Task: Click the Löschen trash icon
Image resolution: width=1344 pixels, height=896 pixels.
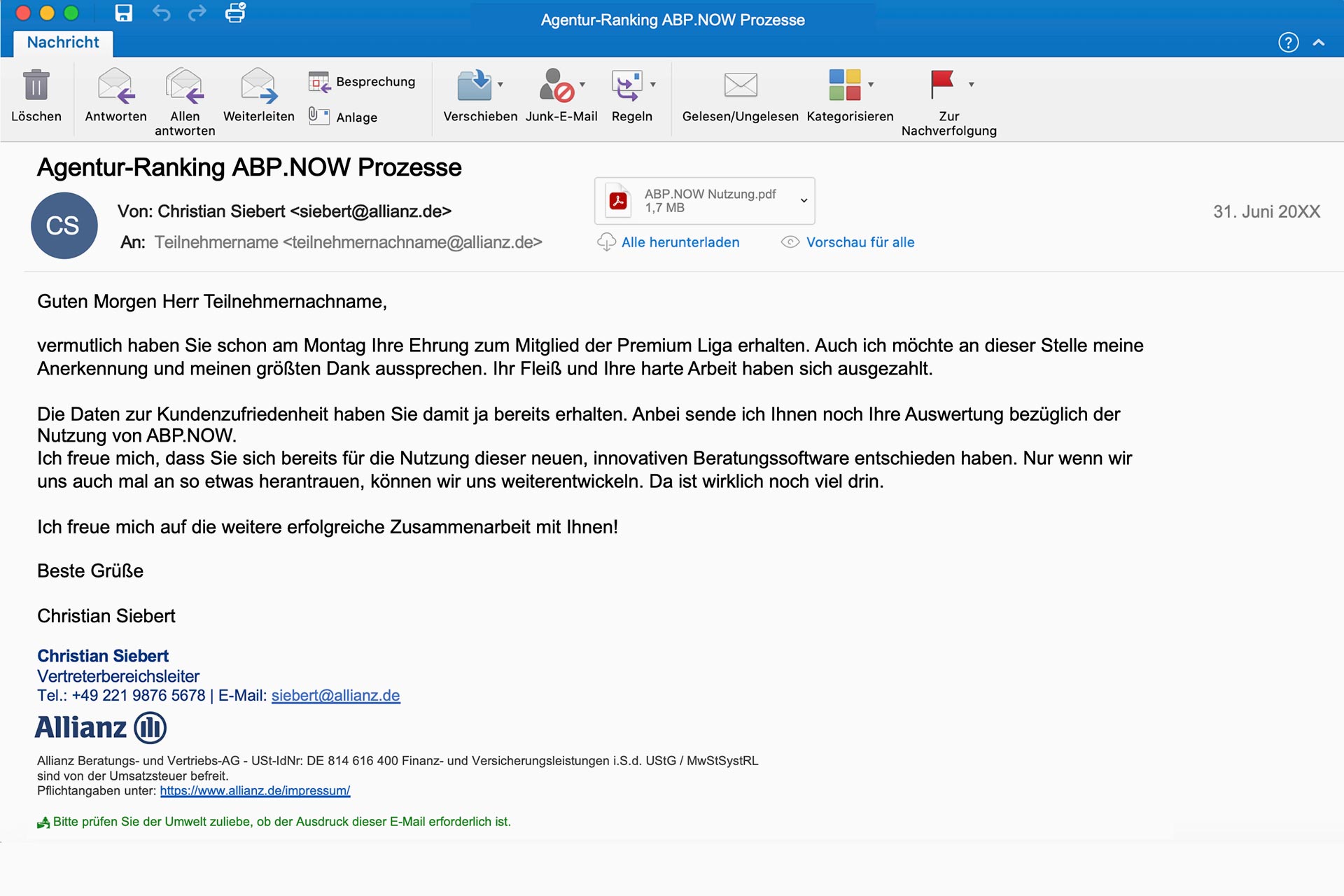Action: 36,85
